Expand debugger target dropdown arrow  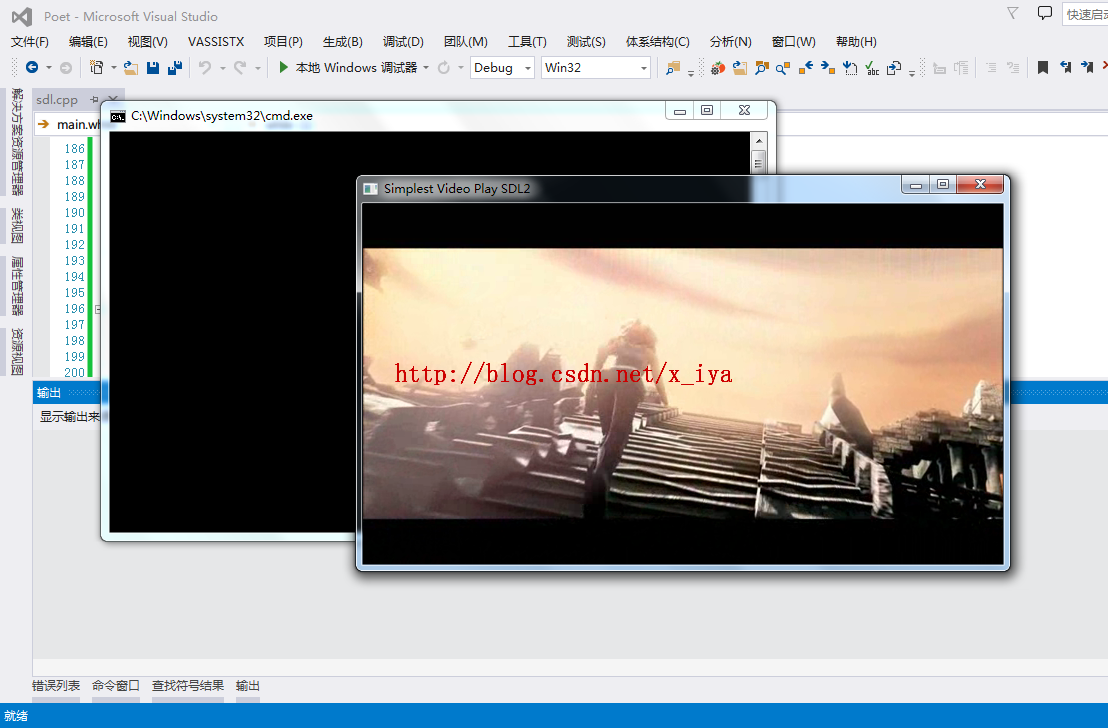(426, 67)
